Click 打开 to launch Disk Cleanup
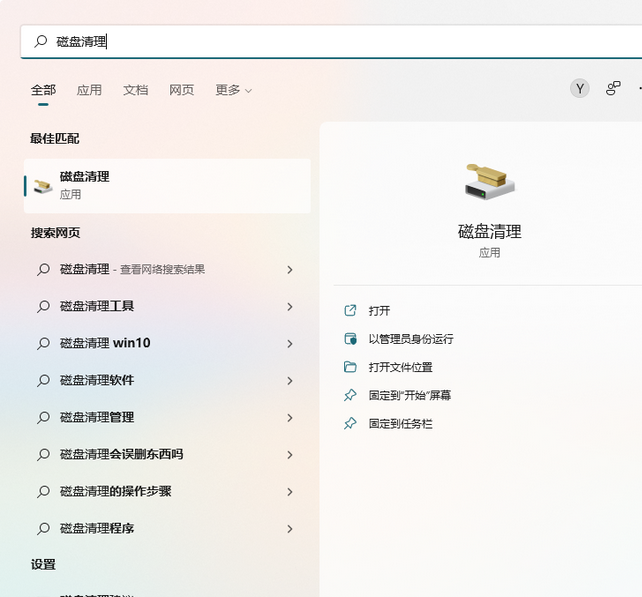This screenshot has height=597, width=642. [379, 311]
